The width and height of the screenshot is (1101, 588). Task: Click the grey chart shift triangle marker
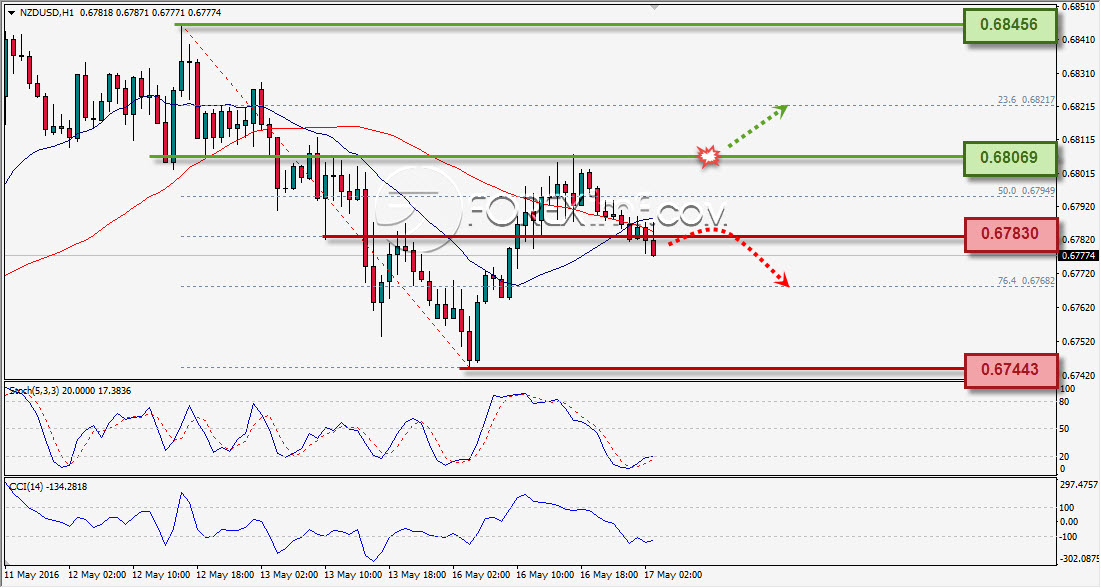click(654, 7)
